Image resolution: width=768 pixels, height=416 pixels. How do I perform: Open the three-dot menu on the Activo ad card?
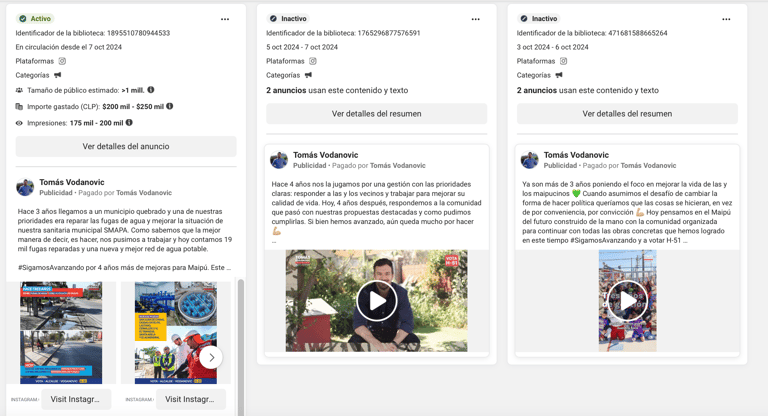click(225, 19)
